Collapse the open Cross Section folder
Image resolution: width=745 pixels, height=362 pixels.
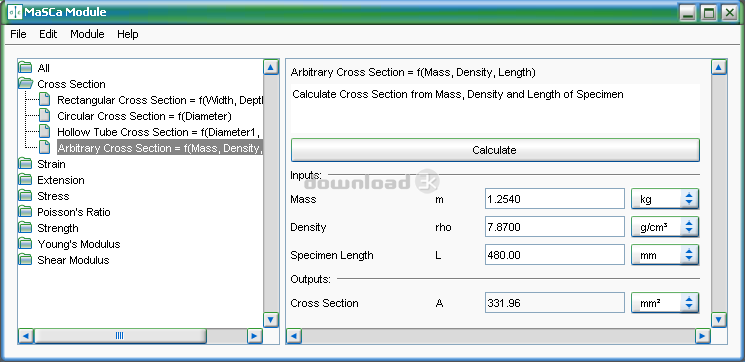[25, 85]
